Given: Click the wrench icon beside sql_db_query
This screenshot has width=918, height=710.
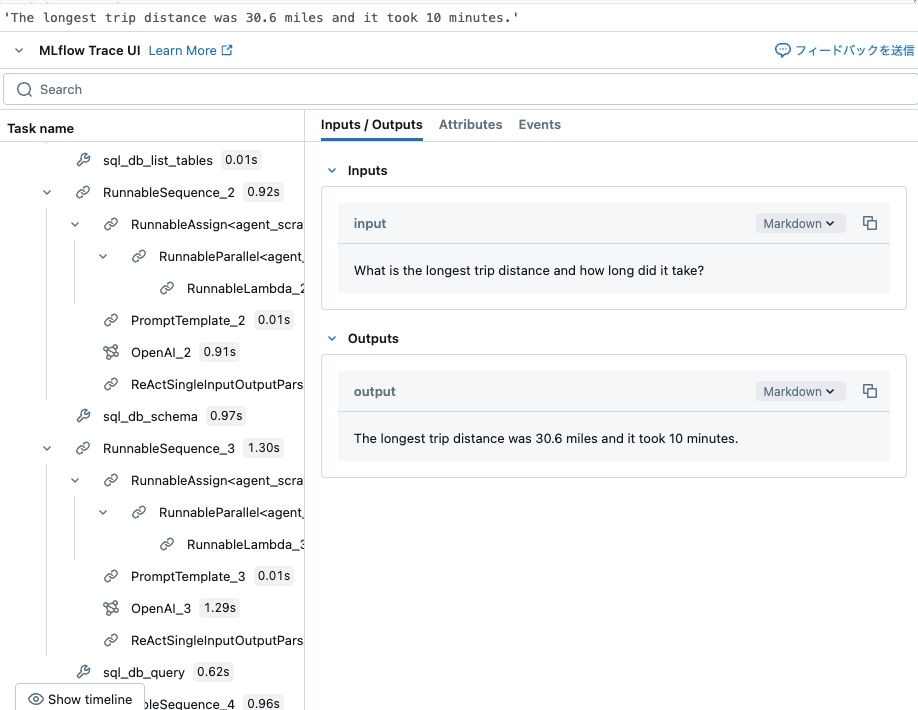Looking at the screenshot, I should click(x=83, y=672).
